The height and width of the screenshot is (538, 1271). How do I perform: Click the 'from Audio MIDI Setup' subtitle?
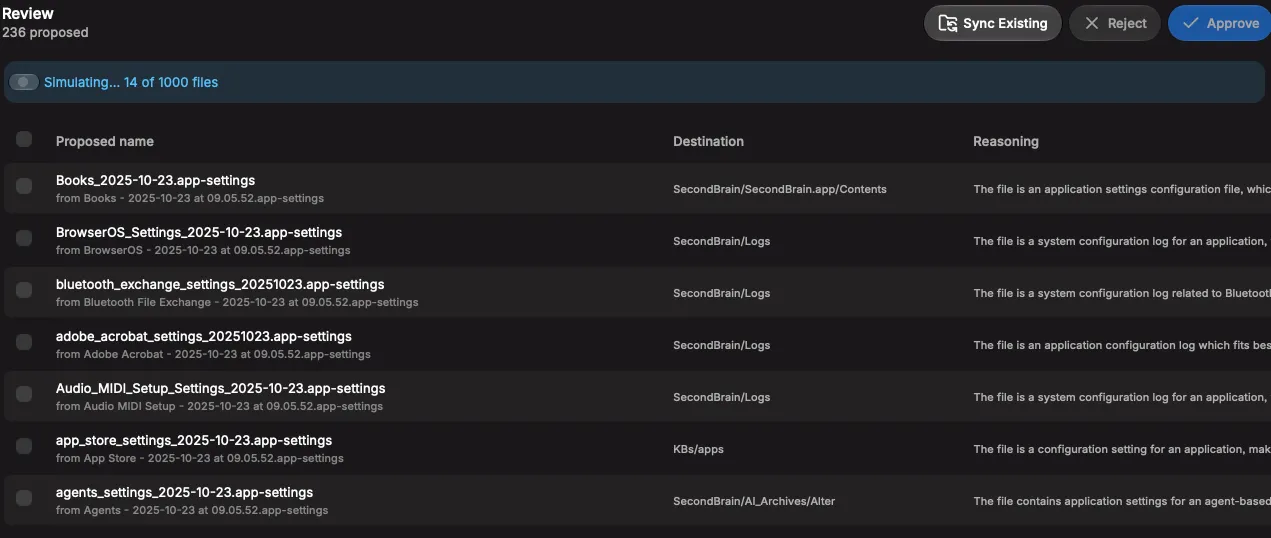219,406
